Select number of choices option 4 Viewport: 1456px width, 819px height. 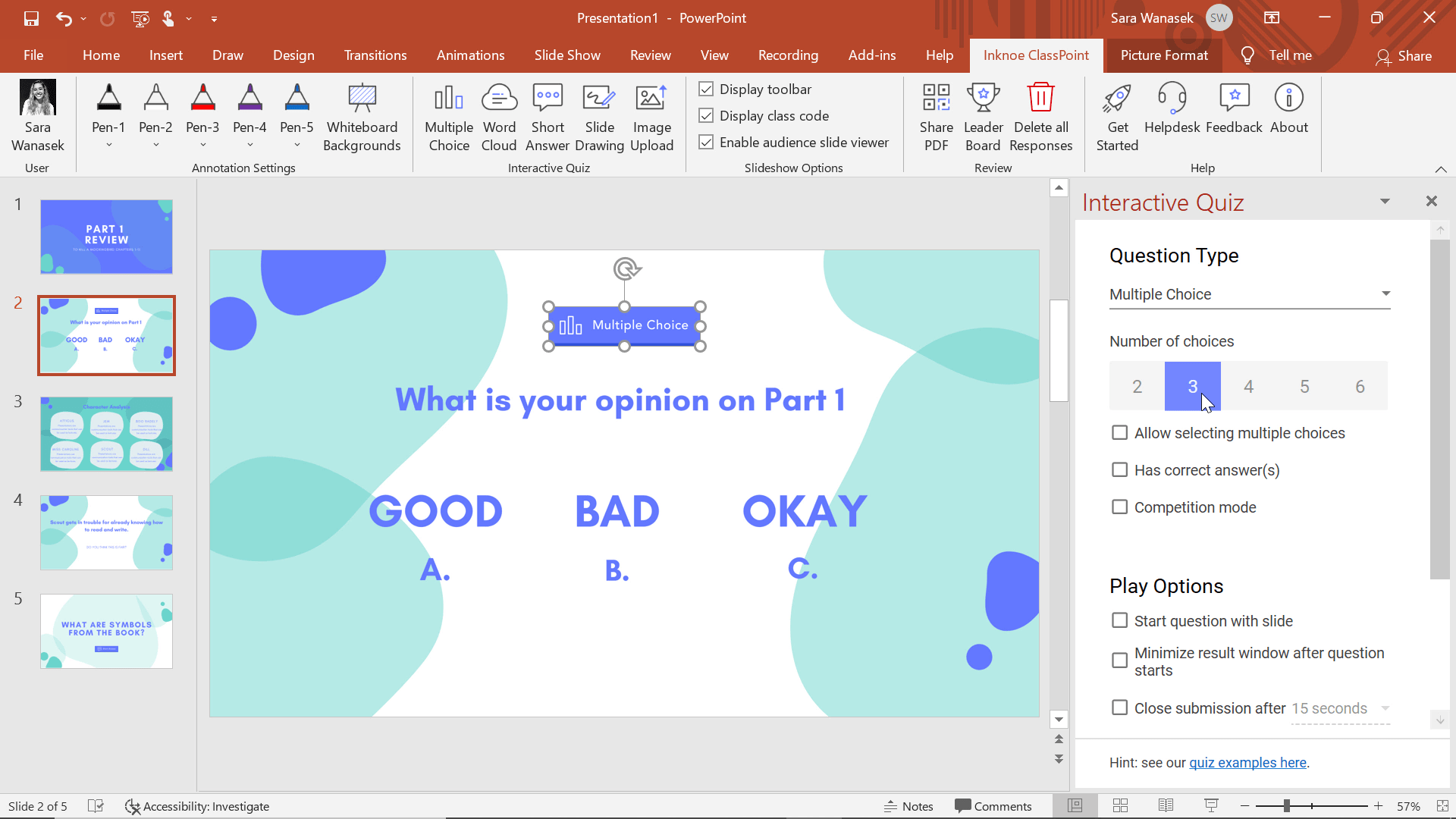coord(1248,386)
